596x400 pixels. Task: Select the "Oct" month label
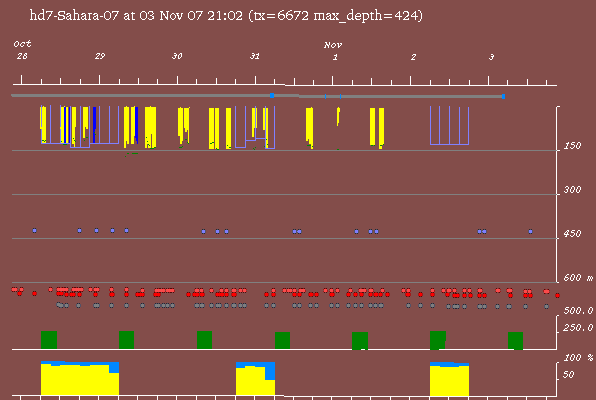[22, 44]
